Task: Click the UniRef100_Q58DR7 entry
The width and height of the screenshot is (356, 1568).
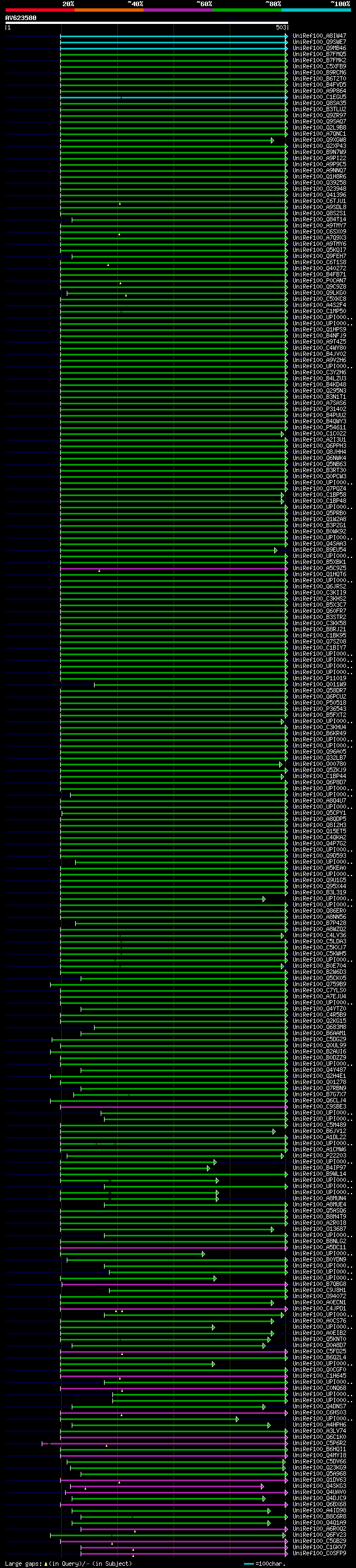Action: click(319, 691)
